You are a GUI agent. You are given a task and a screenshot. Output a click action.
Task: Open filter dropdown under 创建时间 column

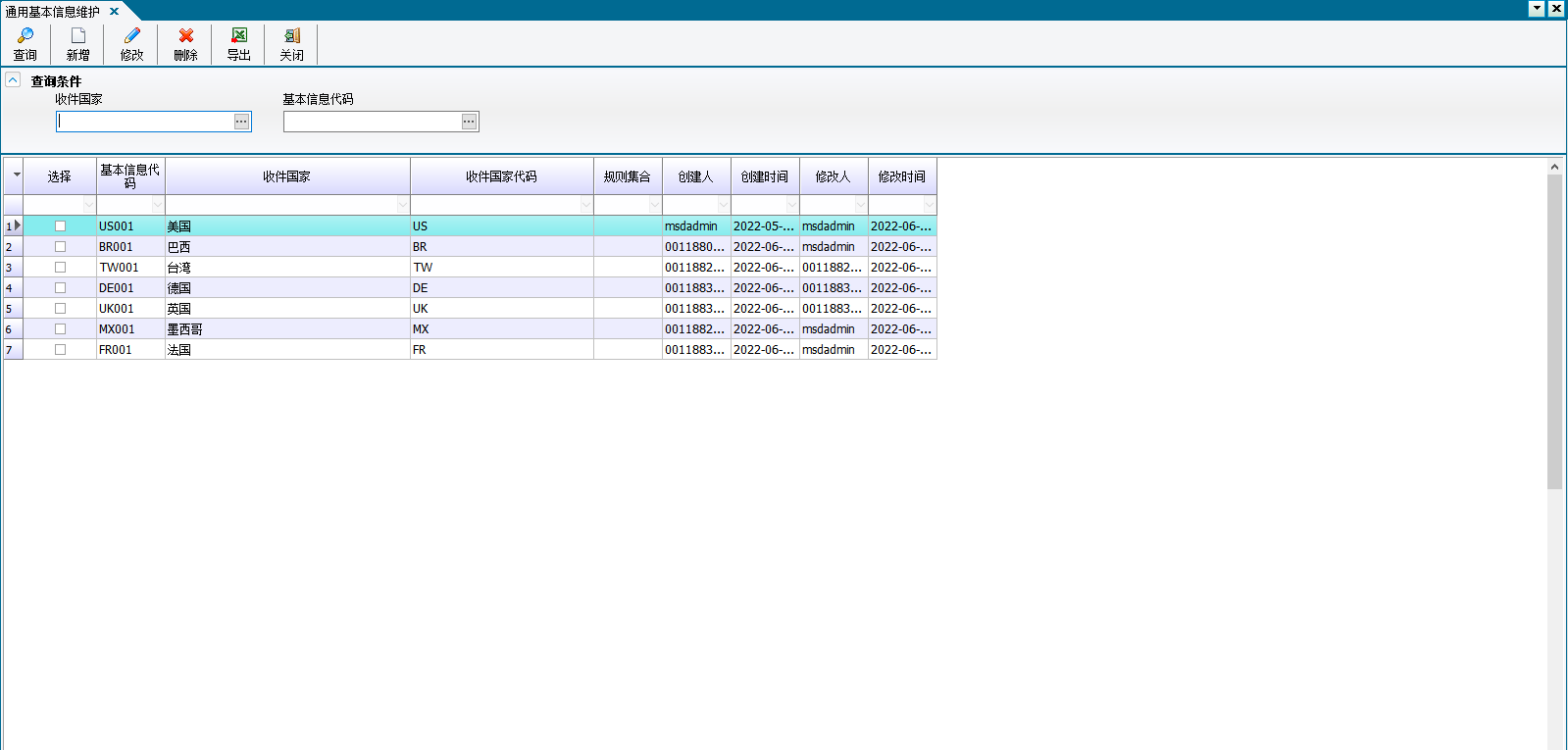(792, 205)
